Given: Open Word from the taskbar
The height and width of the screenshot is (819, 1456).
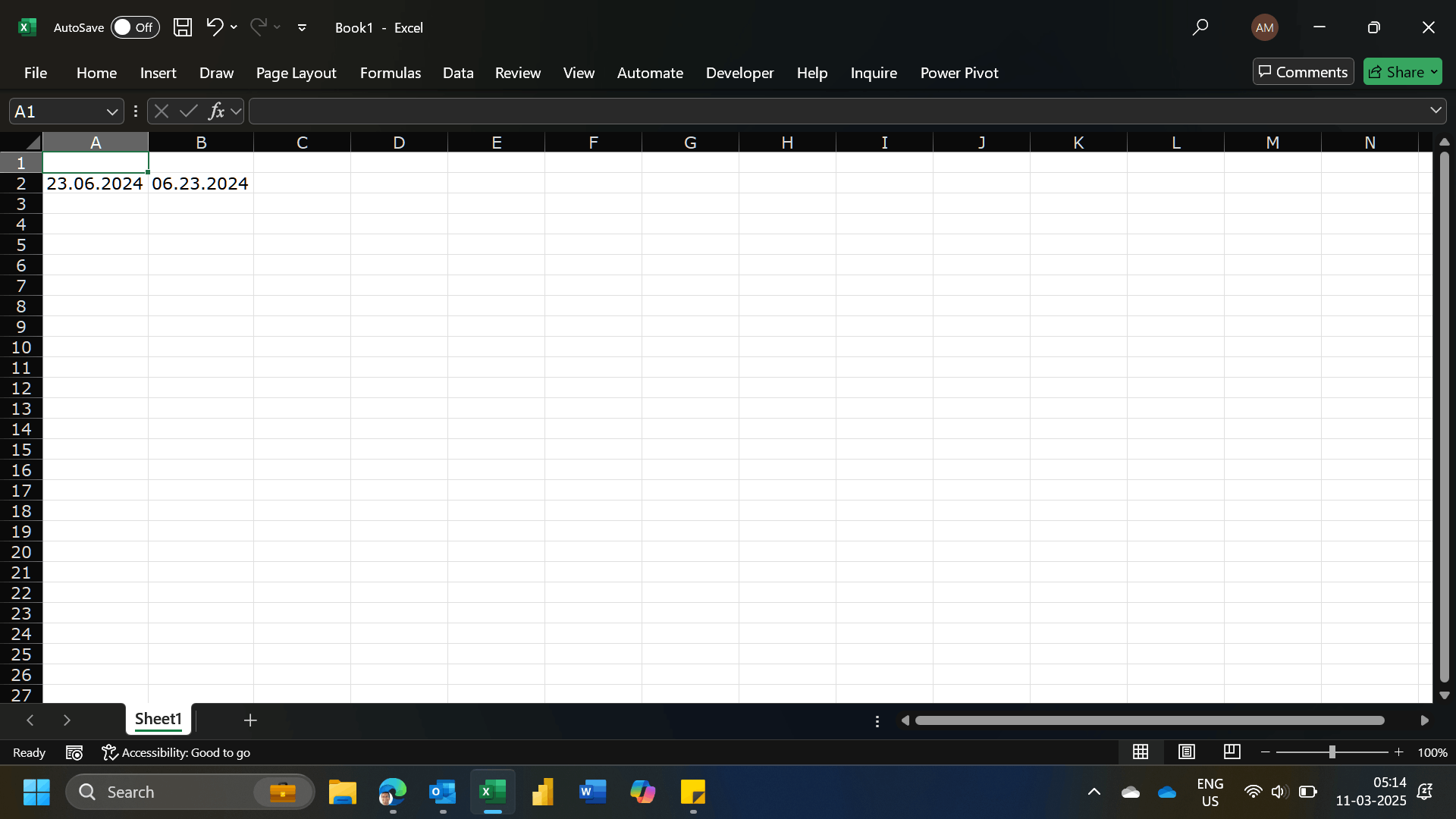Looking at the screenshot, I should tap(592, 791).
